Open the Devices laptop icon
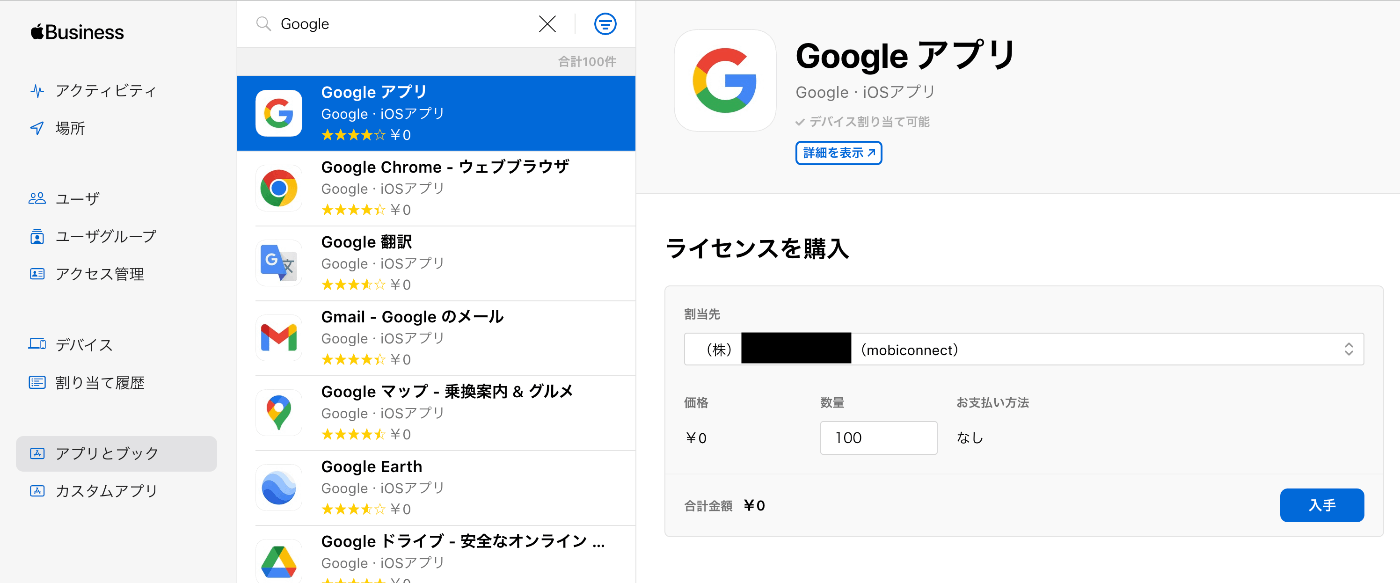Viewport: 1400px width, 583px height. [x=37, y=345]
